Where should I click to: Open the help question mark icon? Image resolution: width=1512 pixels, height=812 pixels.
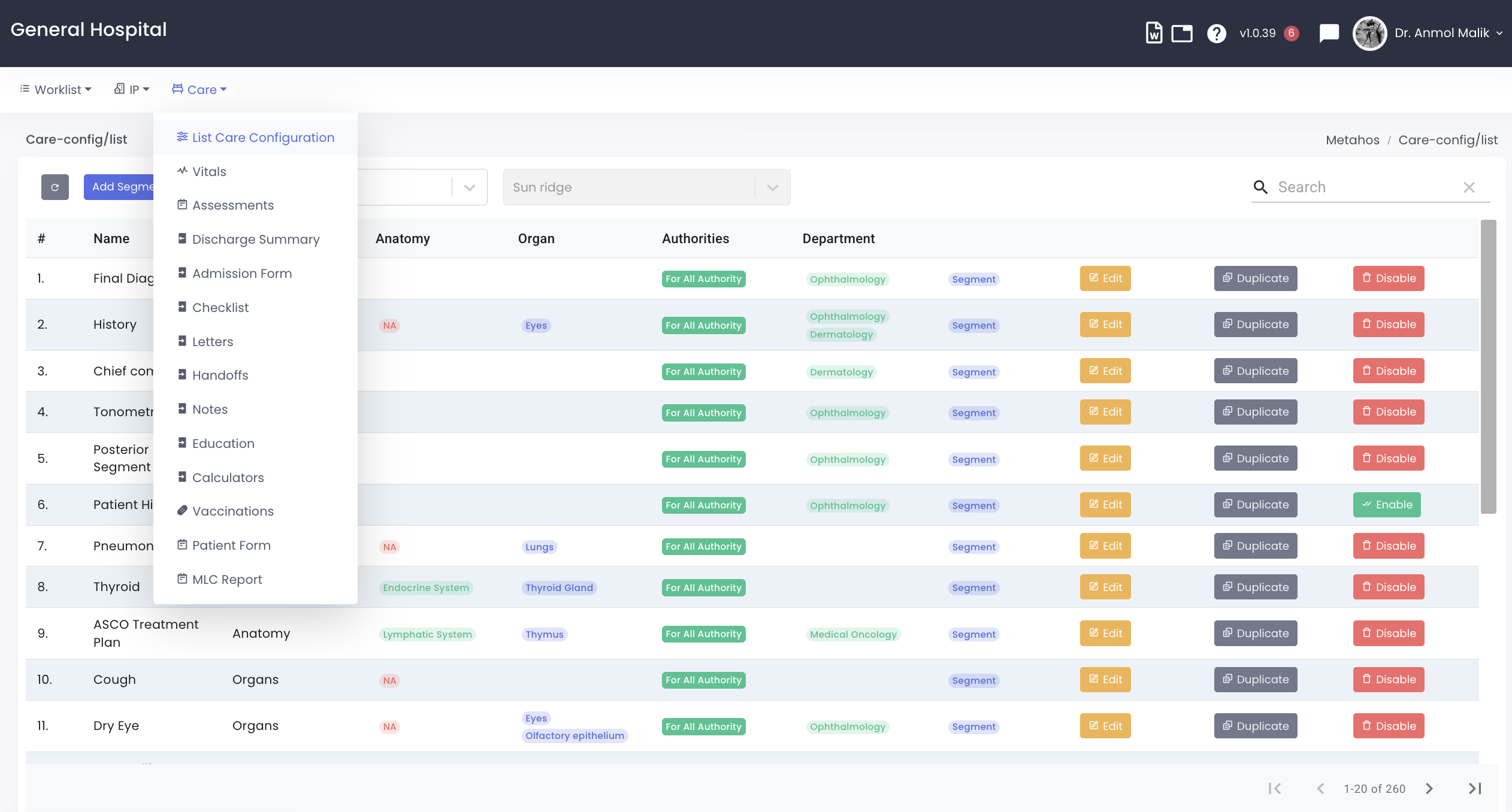1216,33
